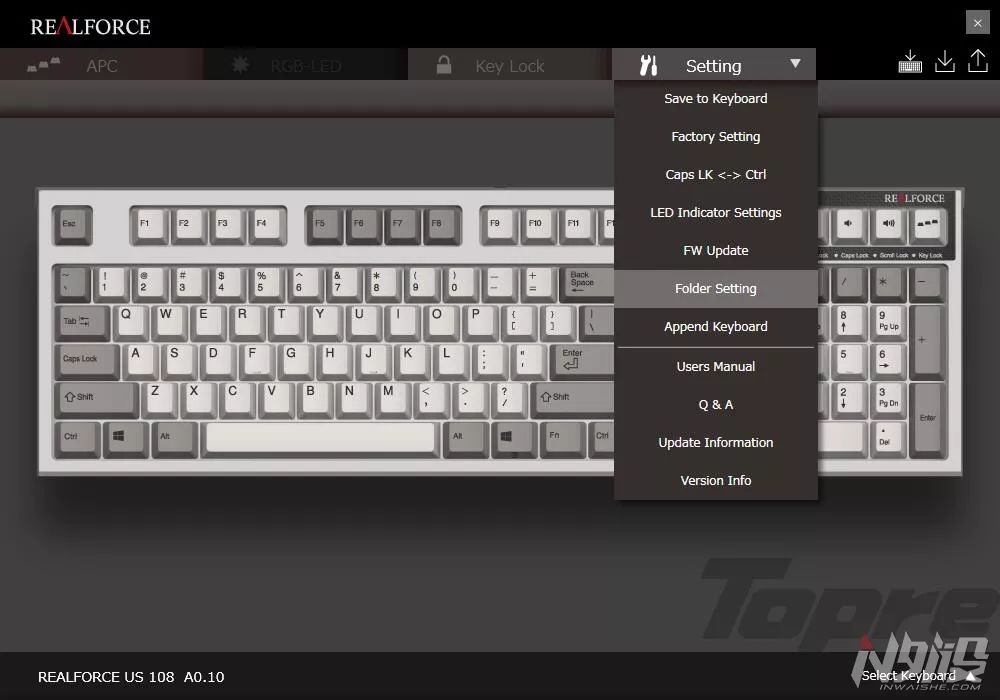
Task: Click the numpad 6 right-arrow key
Action: pos(888,361)
